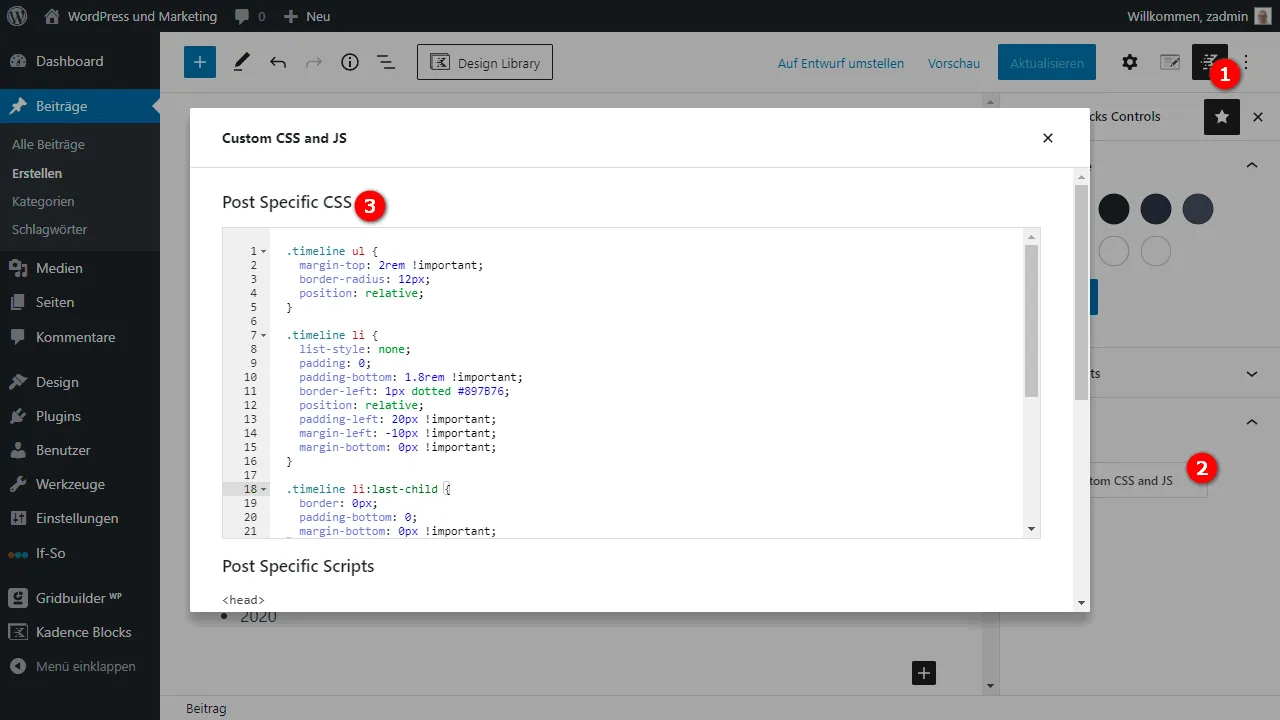Open the Design Library button
Screen dimensions: 1280x720
pyautogui.click(x=485, y=62)
